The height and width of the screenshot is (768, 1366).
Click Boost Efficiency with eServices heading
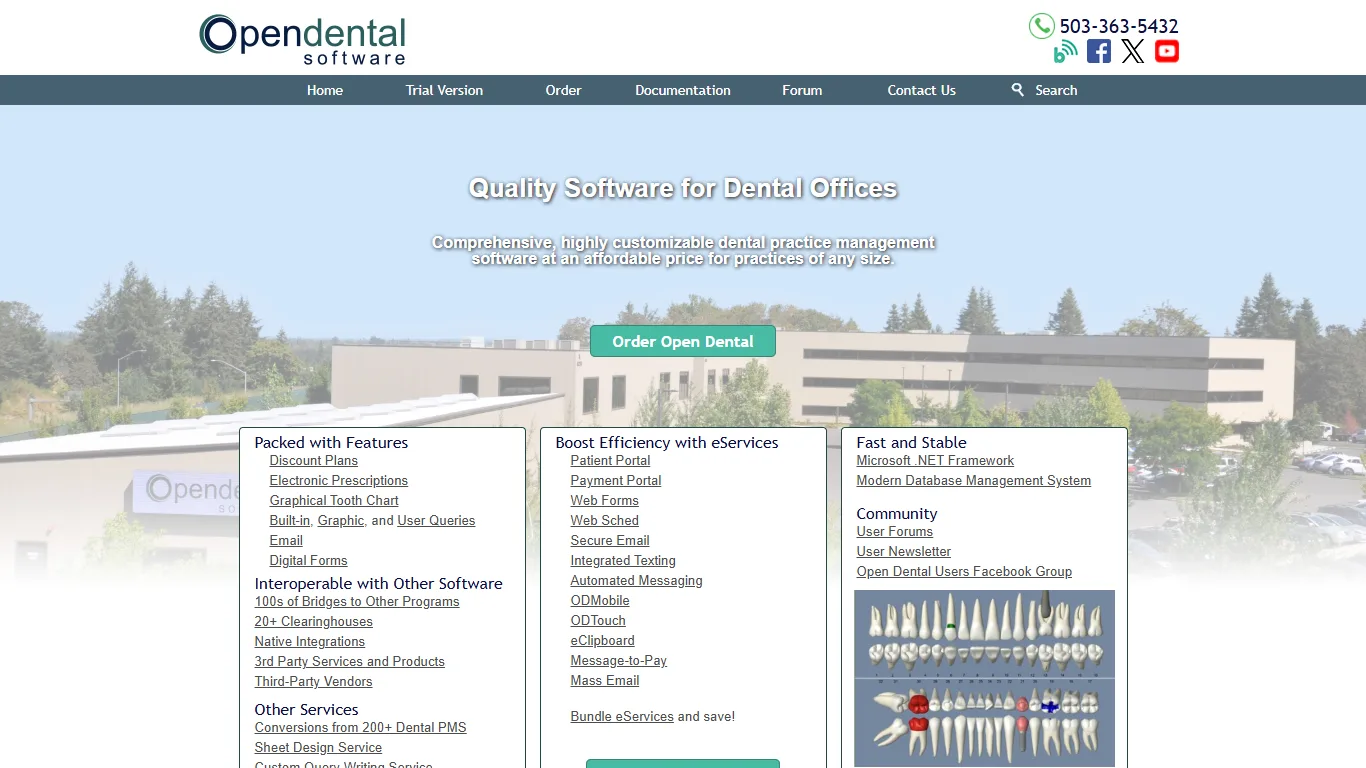667,442
